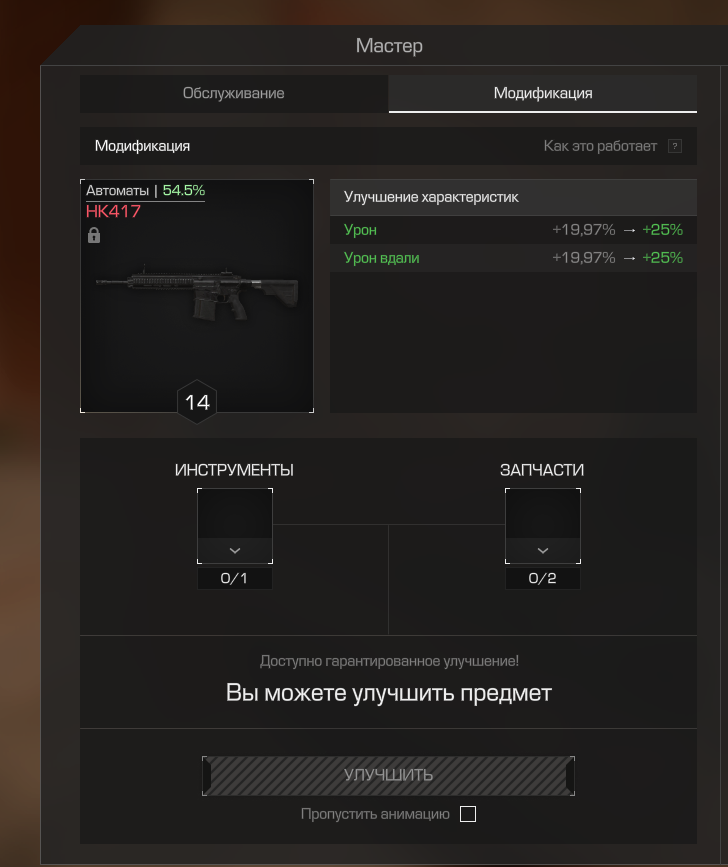Select the Модификация tab
This screenshot has width=728, height=867.
[543, 93]
